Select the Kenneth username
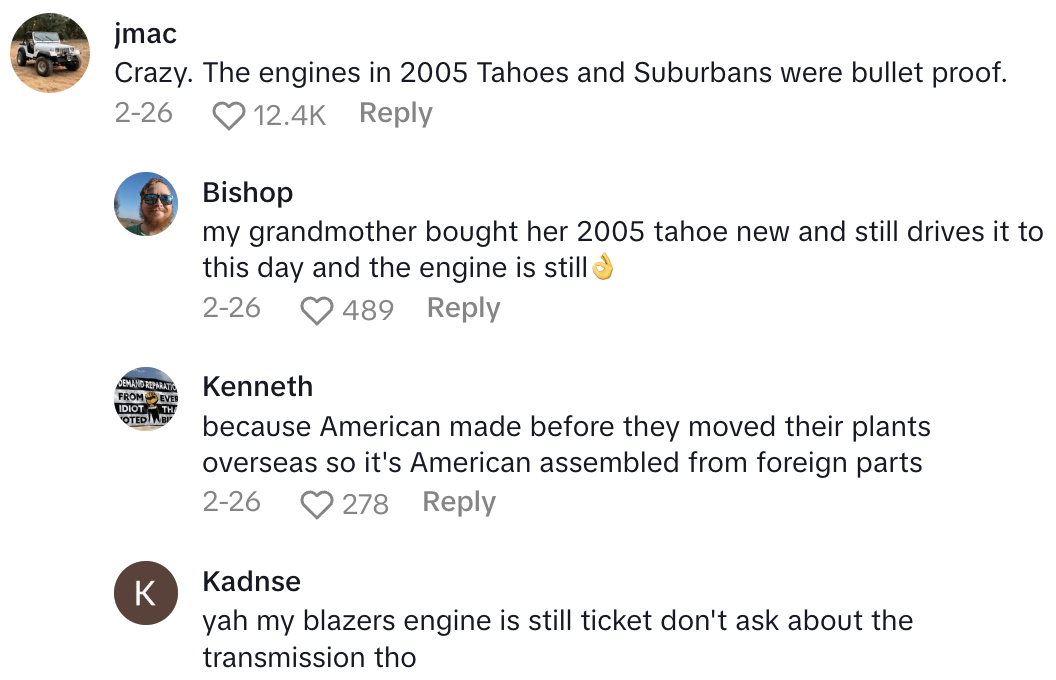1056x680 pixels. tap(257, 386)
